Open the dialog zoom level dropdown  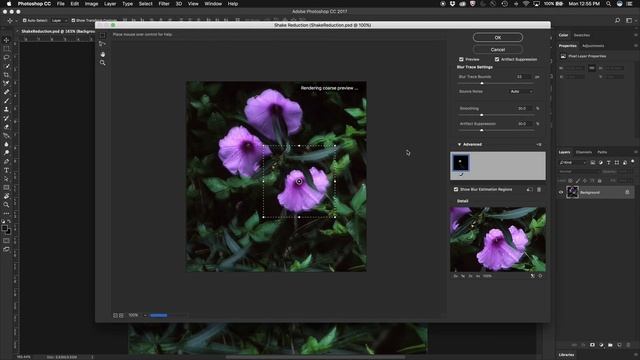coord(145,315)
